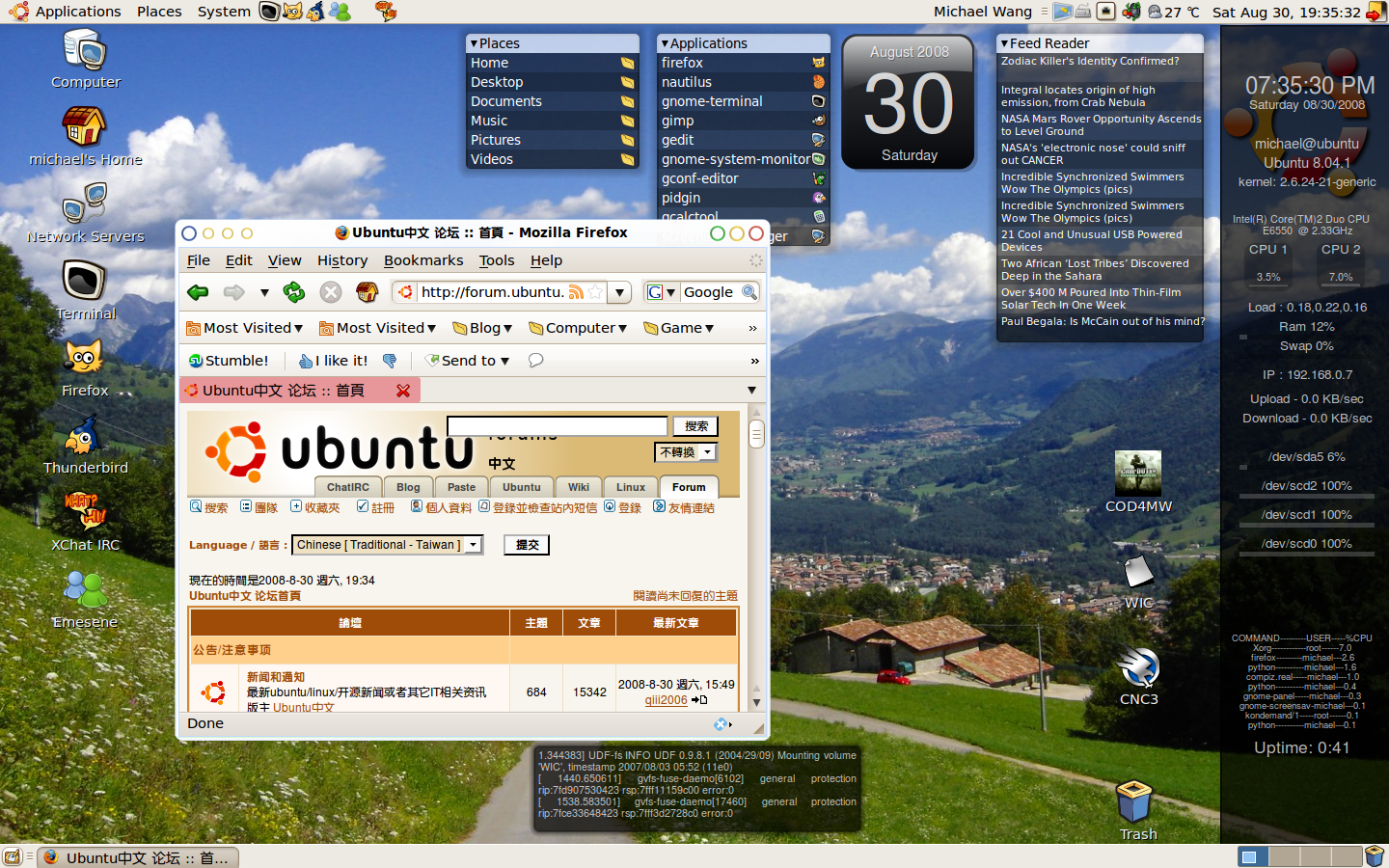This screenshot has width=1389, height=868.
Task: Bookmark this page with the star icon
Action: [x=596, y=292]
